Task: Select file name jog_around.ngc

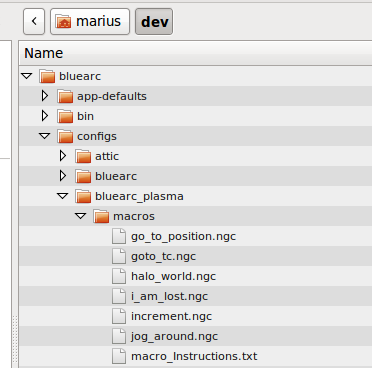Action: (174, 337)
